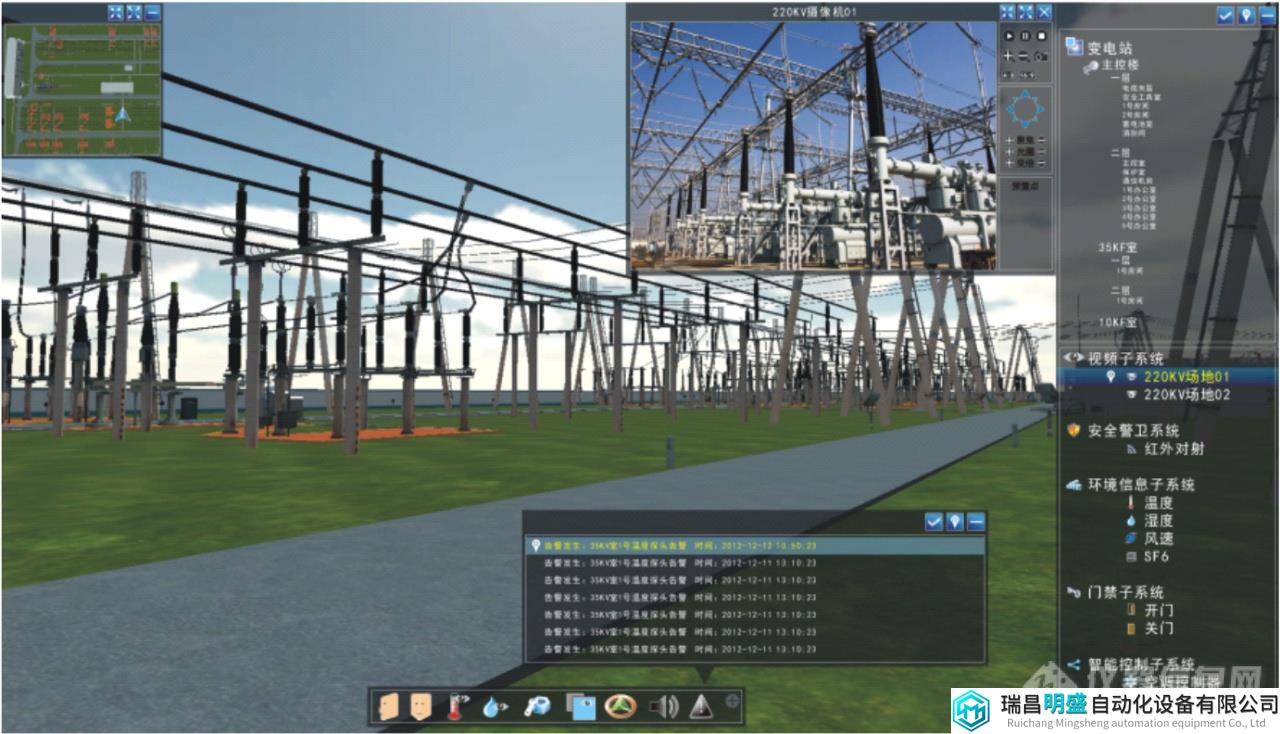
Task: Click the thermometer icon in bottom toolbar
Action: coord(459,707)
